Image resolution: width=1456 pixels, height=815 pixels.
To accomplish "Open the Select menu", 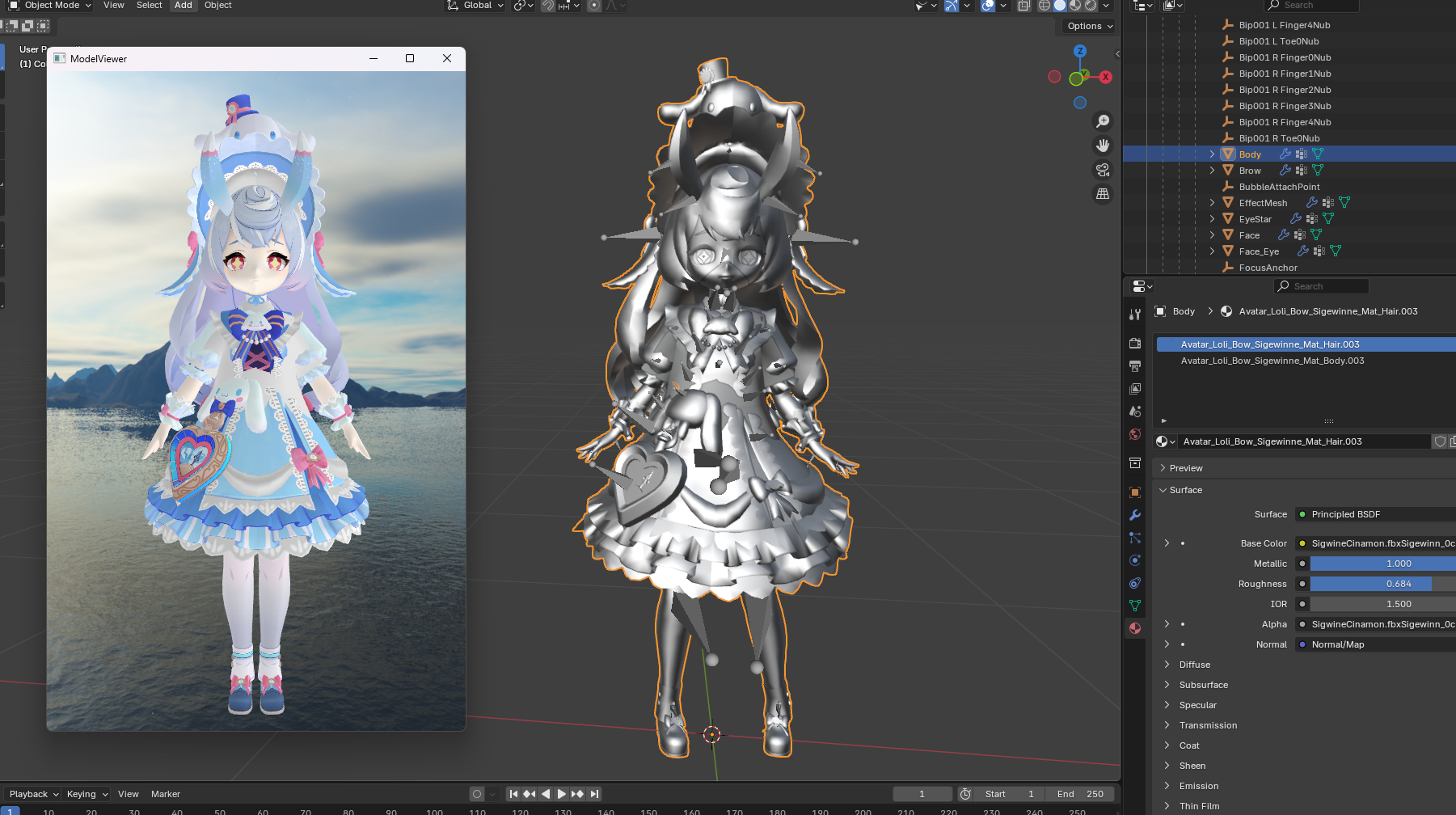I will [150, 6].
